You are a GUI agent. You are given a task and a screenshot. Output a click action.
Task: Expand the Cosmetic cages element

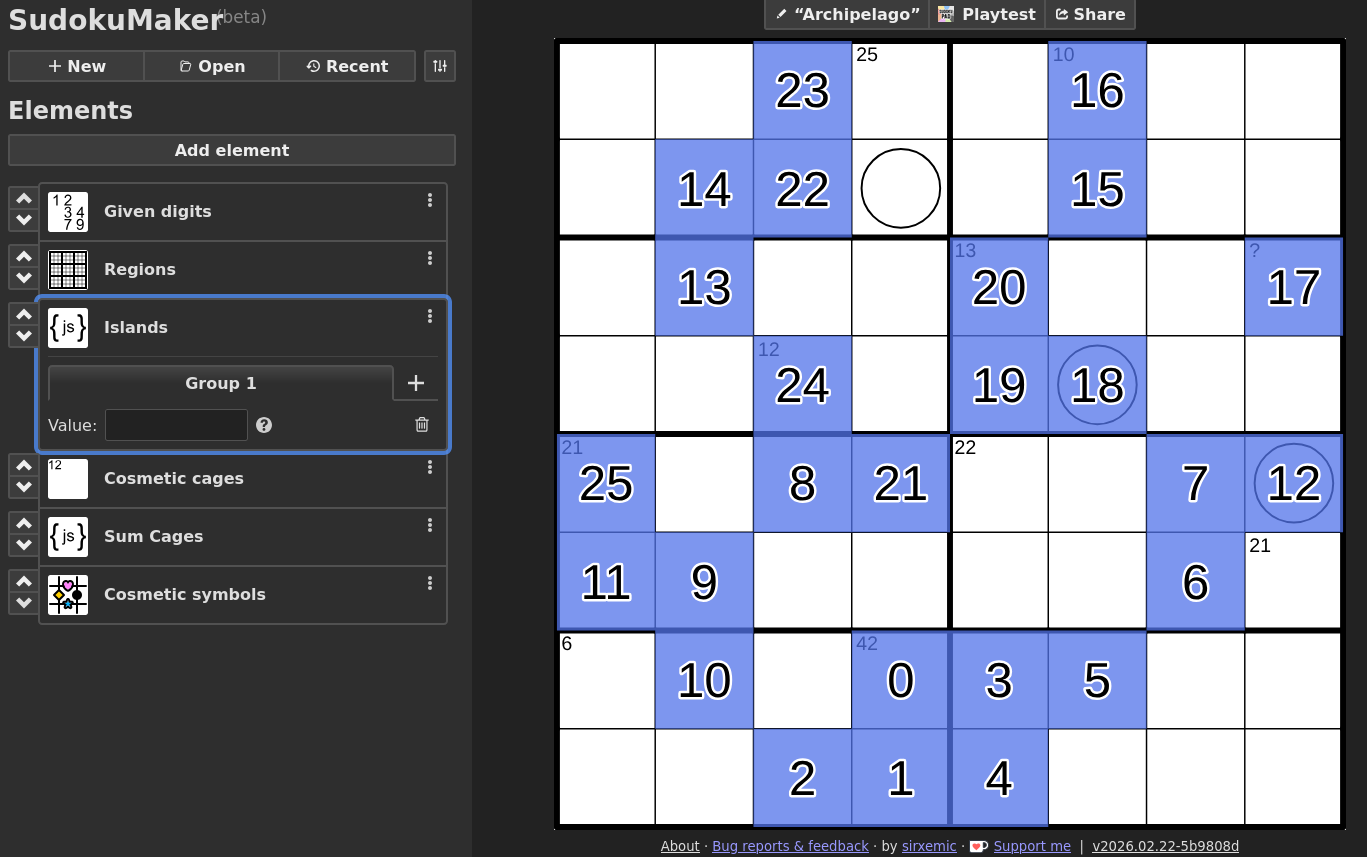pos(173,479)
